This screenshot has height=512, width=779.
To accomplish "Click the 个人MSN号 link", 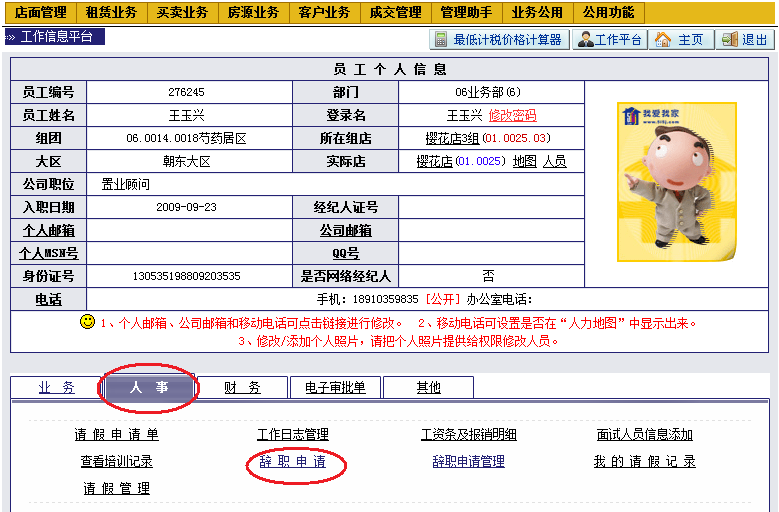I will coord(49,253).
